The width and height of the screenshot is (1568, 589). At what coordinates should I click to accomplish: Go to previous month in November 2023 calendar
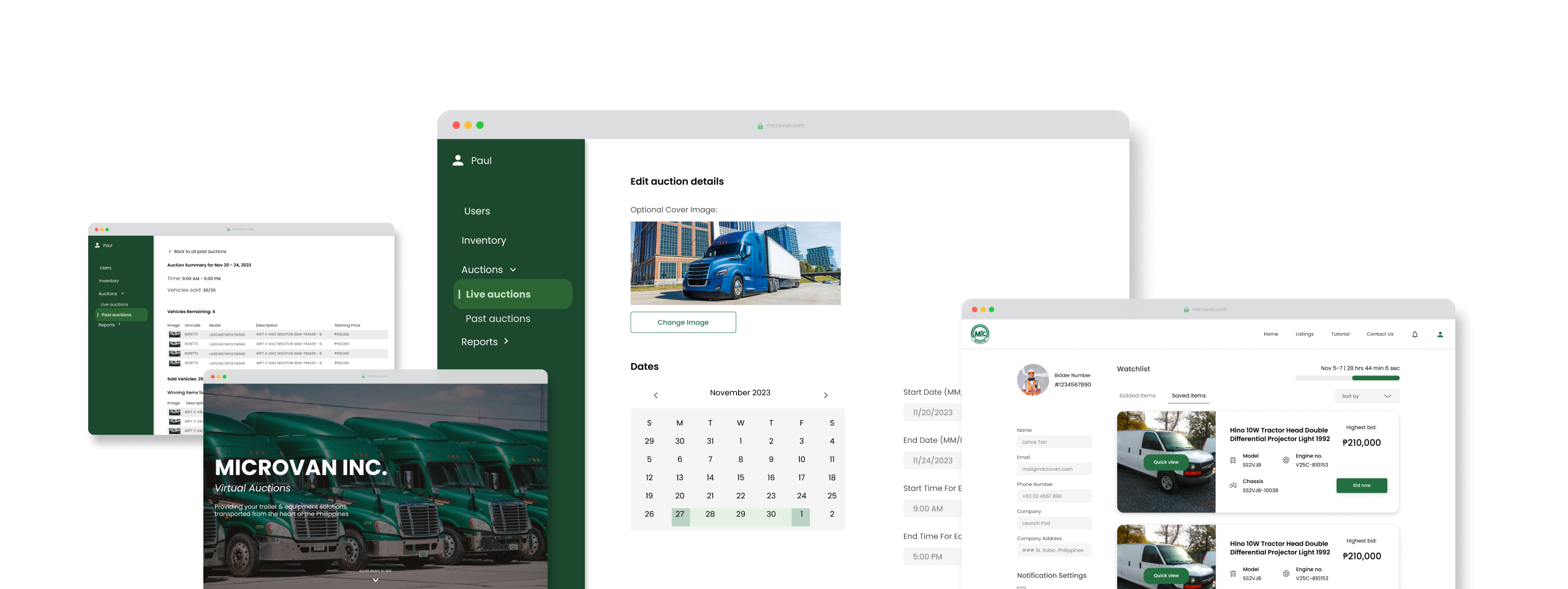[655, 396]
